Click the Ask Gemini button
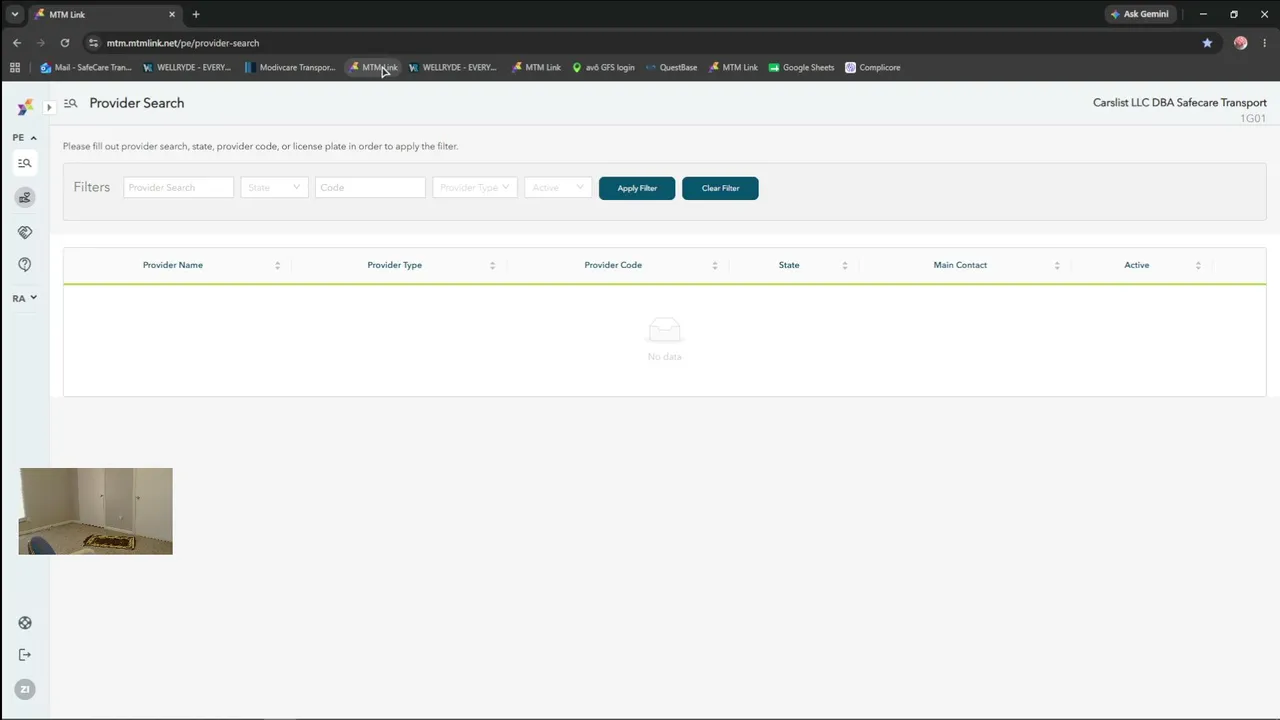The image size is (1280, 720). tap(1139, 14)
